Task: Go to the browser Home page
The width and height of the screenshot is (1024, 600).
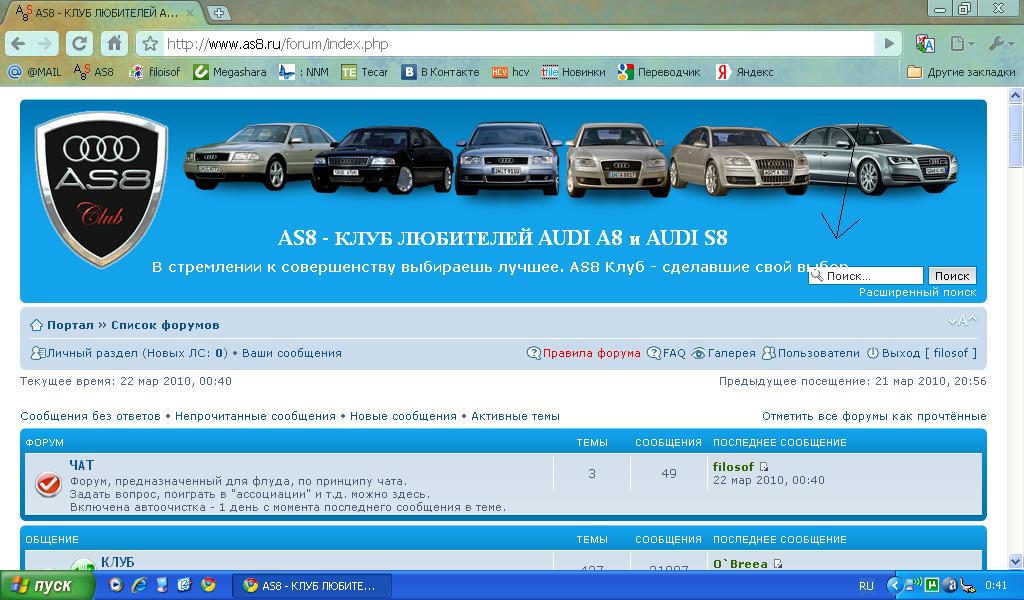Action: click(x=113, y=43)
